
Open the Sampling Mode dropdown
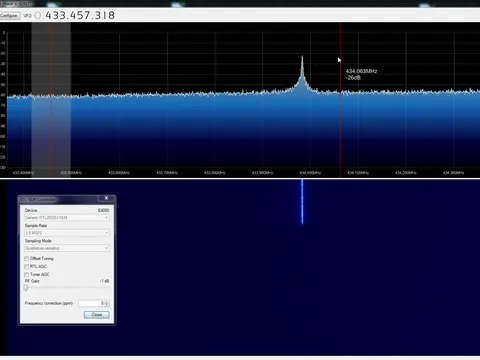pos(67,248)
